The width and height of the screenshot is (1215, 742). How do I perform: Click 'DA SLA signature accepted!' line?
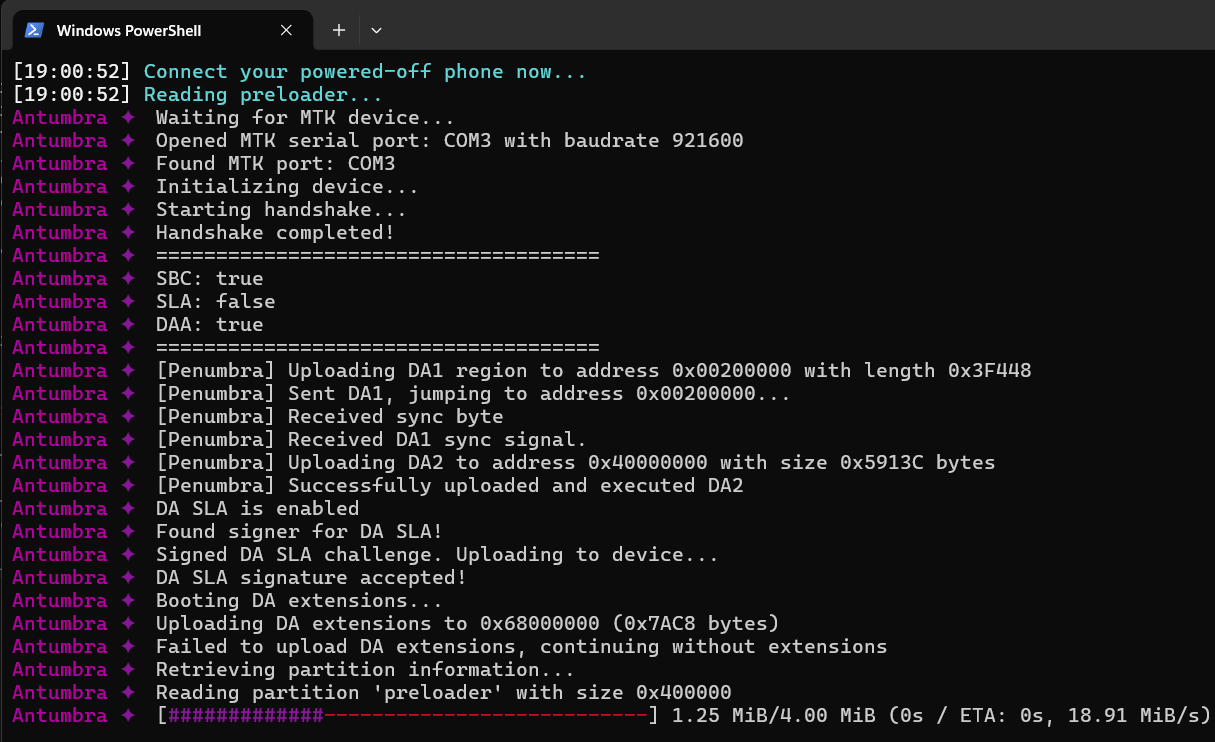(x=311, y=578)
